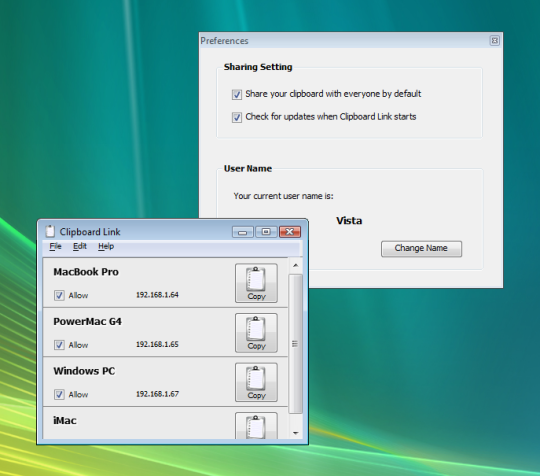Click the device list scrollbar thumb
Screen dimensions: 540x476
[x=295, y=343]
